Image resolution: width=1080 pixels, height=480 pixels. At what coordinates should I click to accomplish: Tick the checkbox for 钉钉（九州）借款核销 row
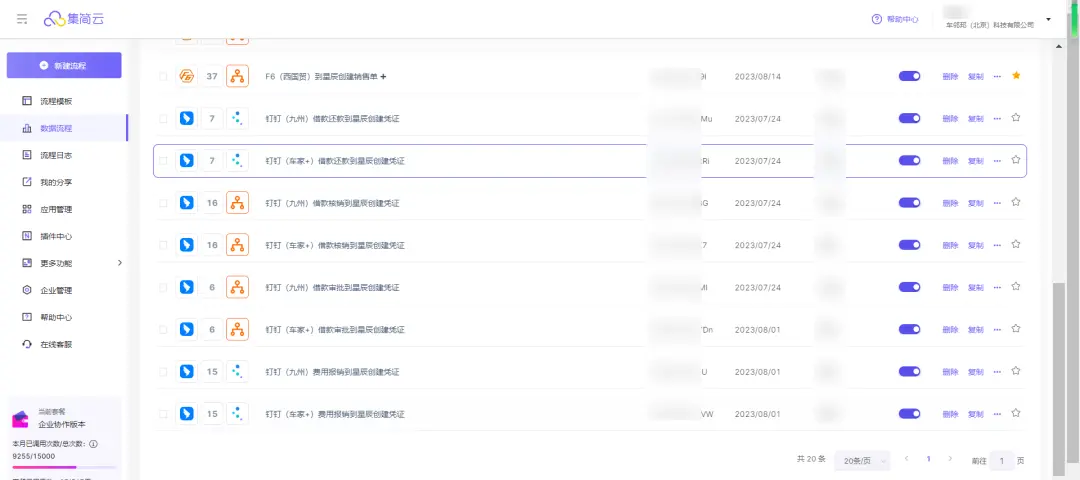(x=163, y=203)
